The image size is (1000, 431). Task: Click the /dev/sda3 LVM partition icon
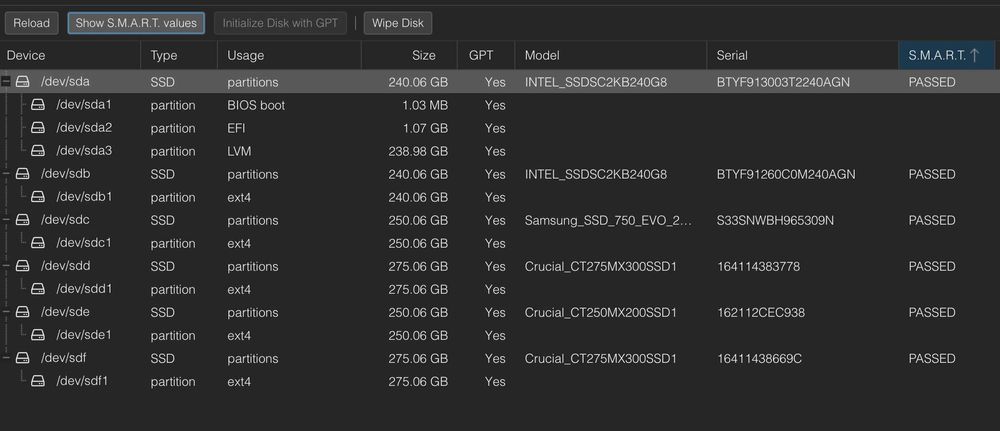coord(38,151)
